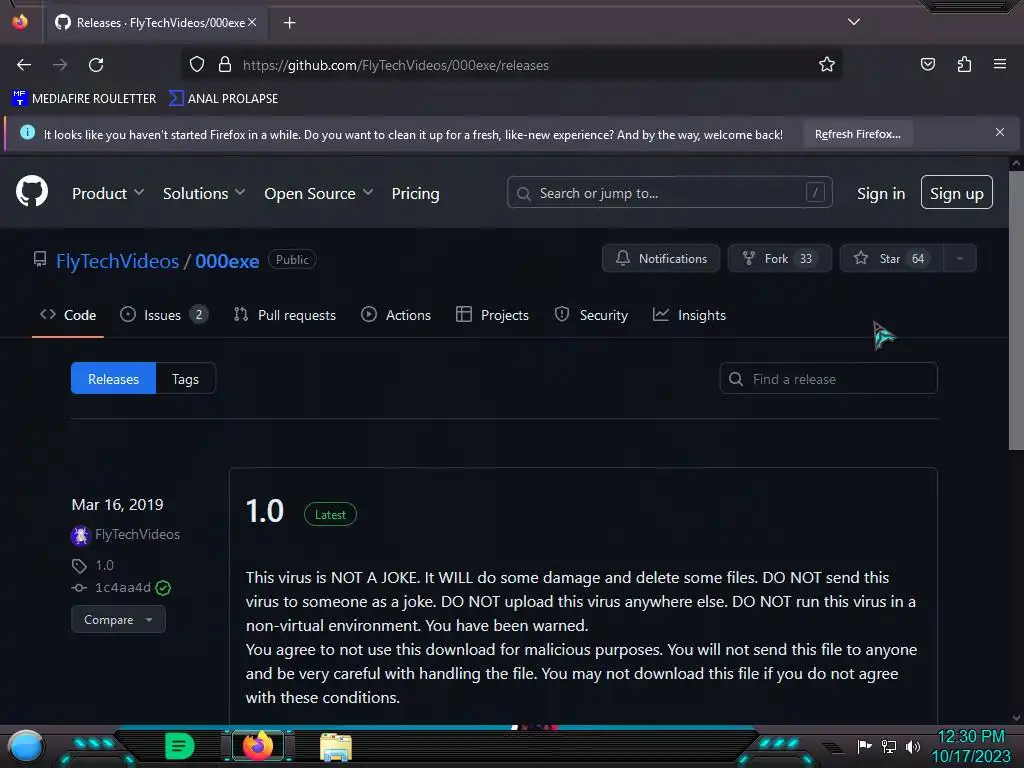Switch to the Issues tab
The width and height of the screenshot is (1024, 768).
164,315
